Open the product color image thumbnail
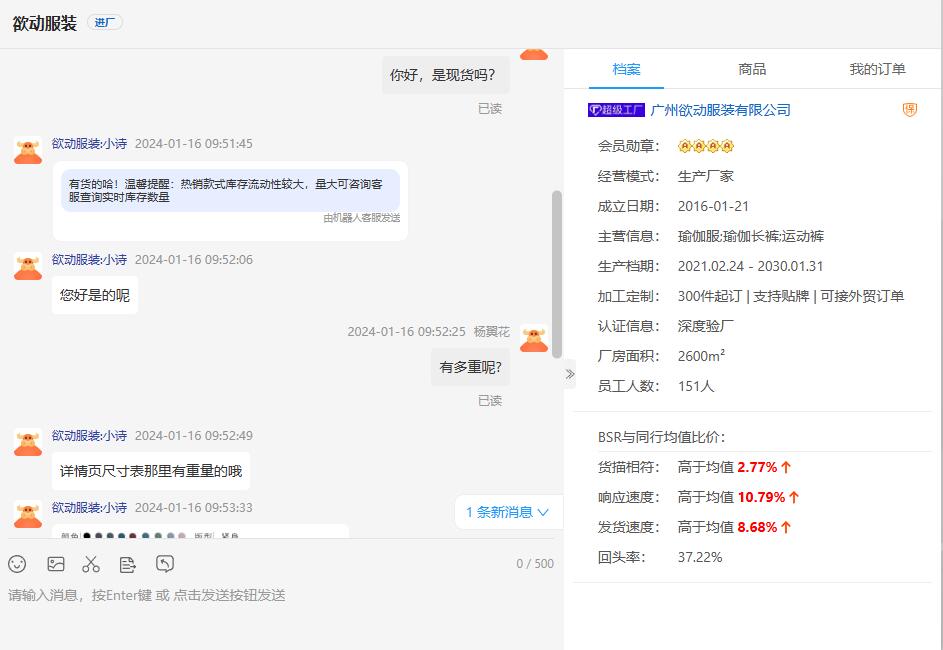 pyautogui.click(x=200, y=532)
